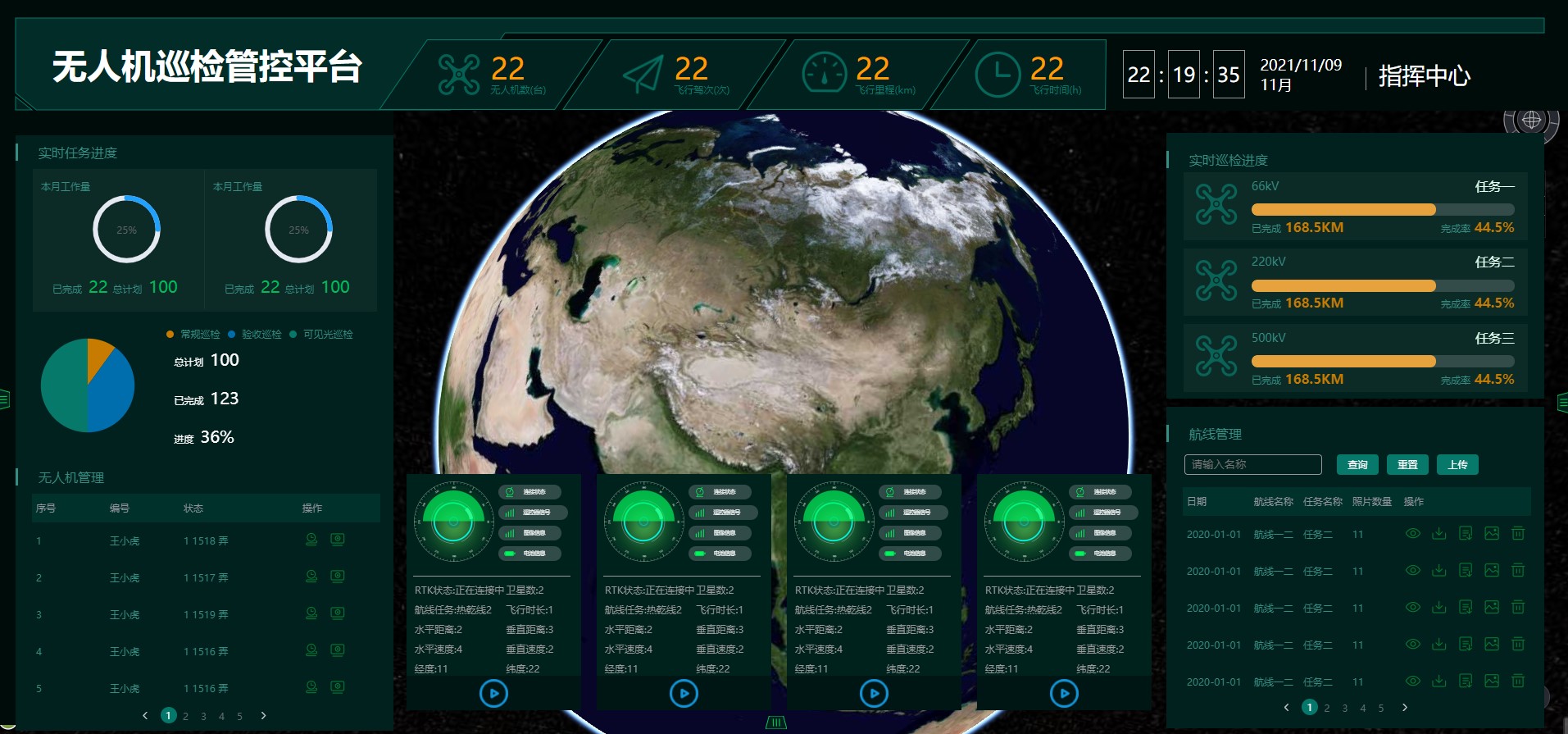Open page 2 in 无人机管理 pagination
The image size is (1568, 734).
pyautogui.click(x=186, y=716)
